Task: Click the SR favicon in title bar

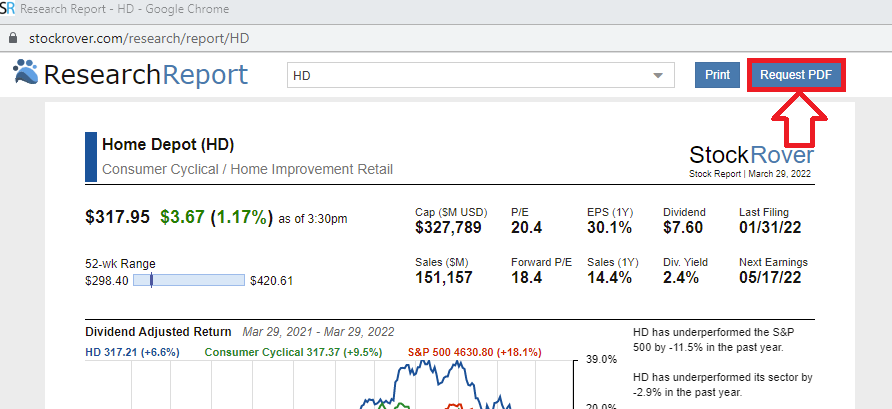Action: click(7, 9)
